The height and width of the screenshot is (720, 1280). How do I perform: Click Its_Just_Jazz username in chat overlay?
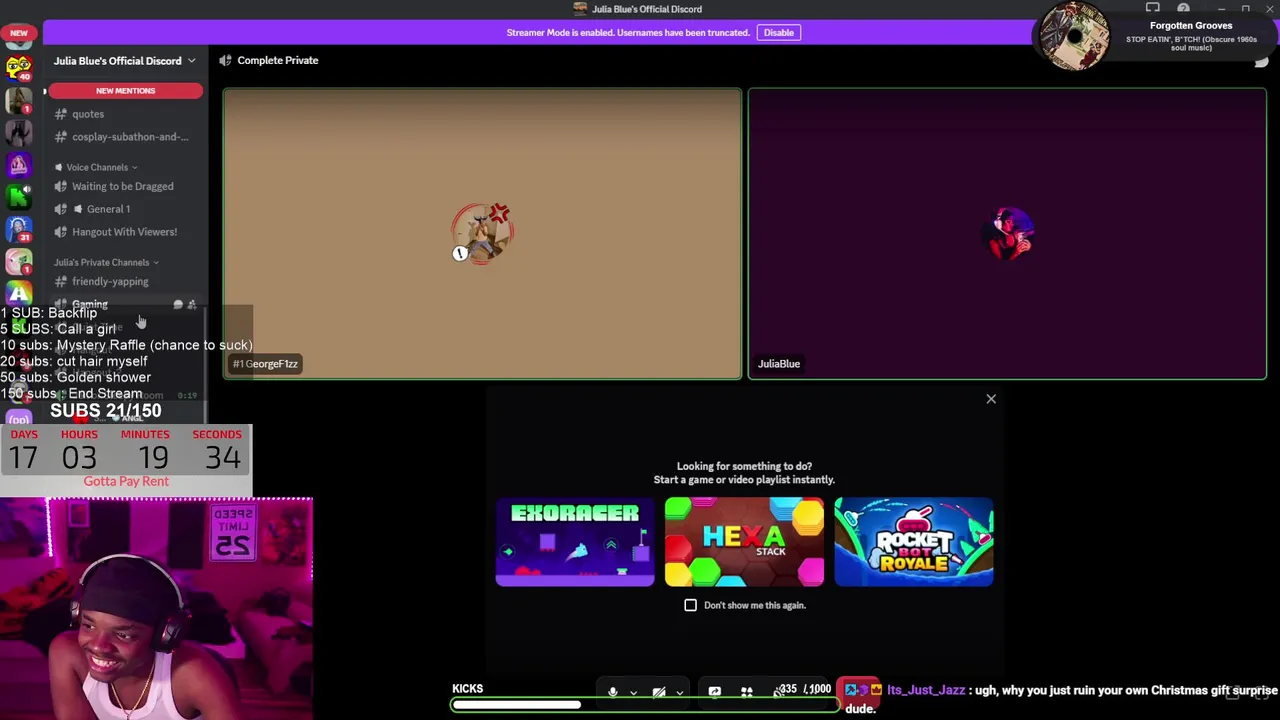(926, 690)
